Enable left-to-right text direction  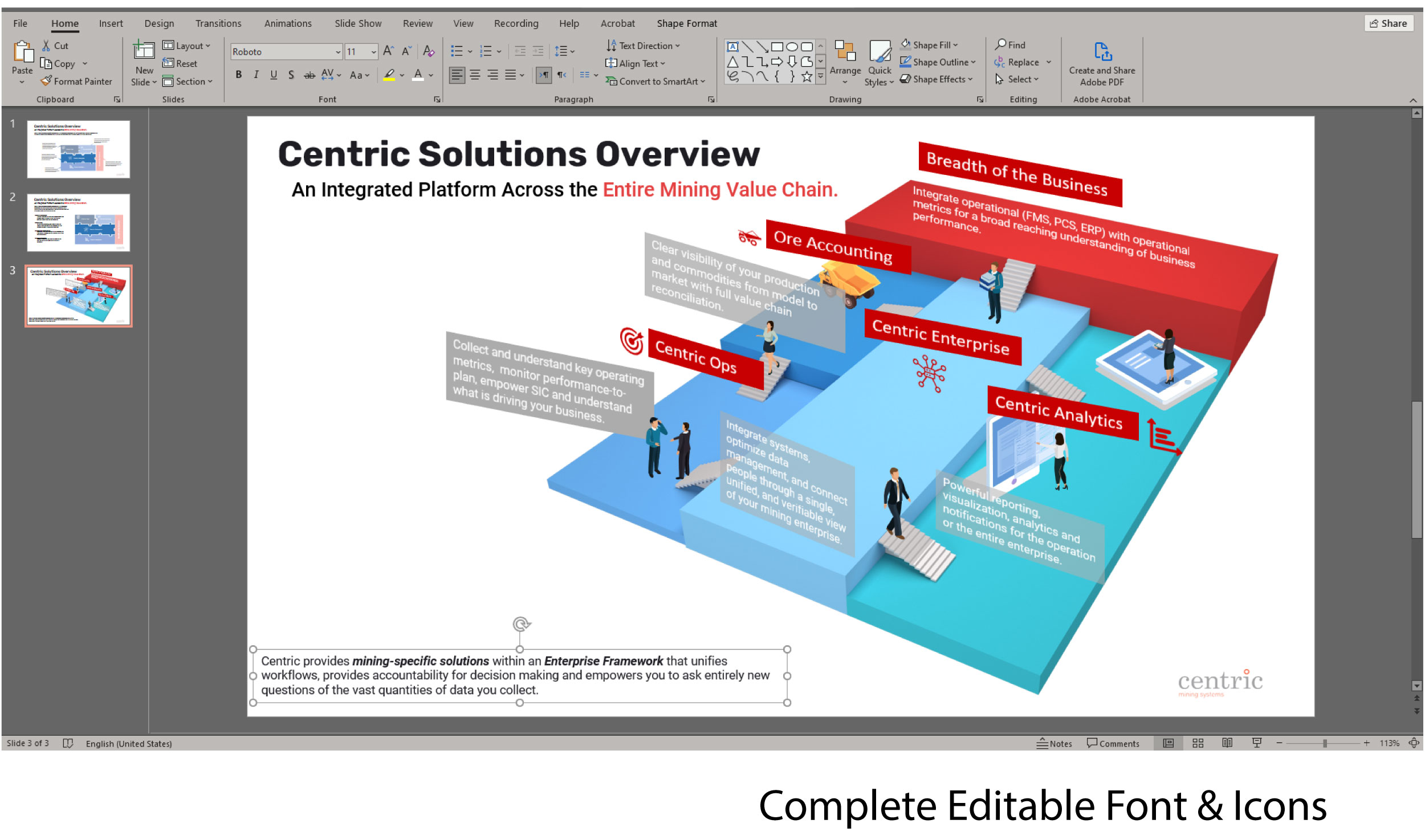pyautogui.click(x=544, y=75)
